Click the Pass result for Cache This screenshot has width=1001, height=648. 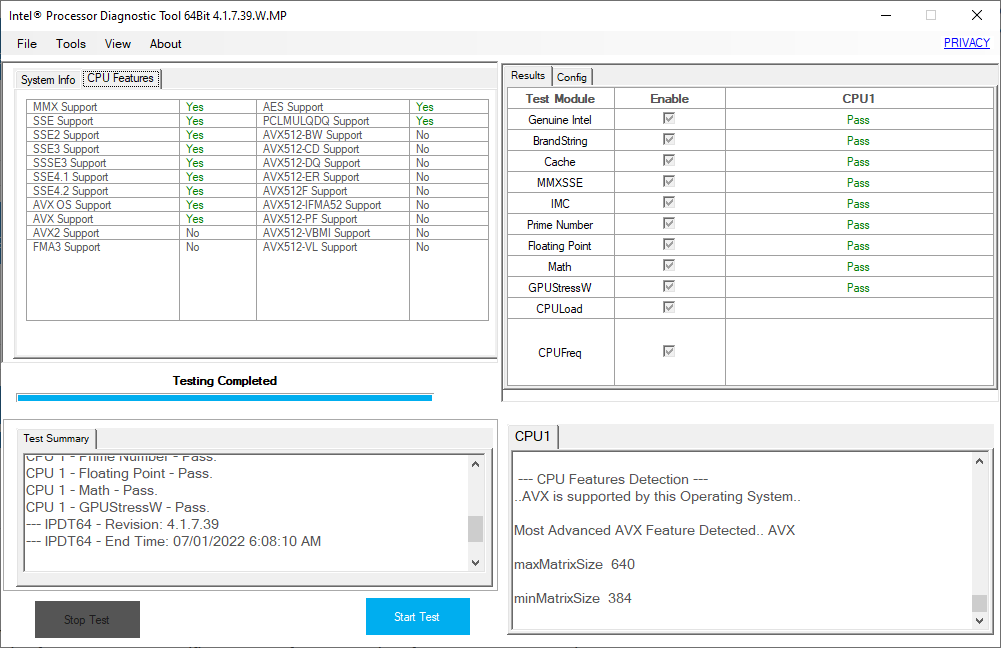(858, 162)
